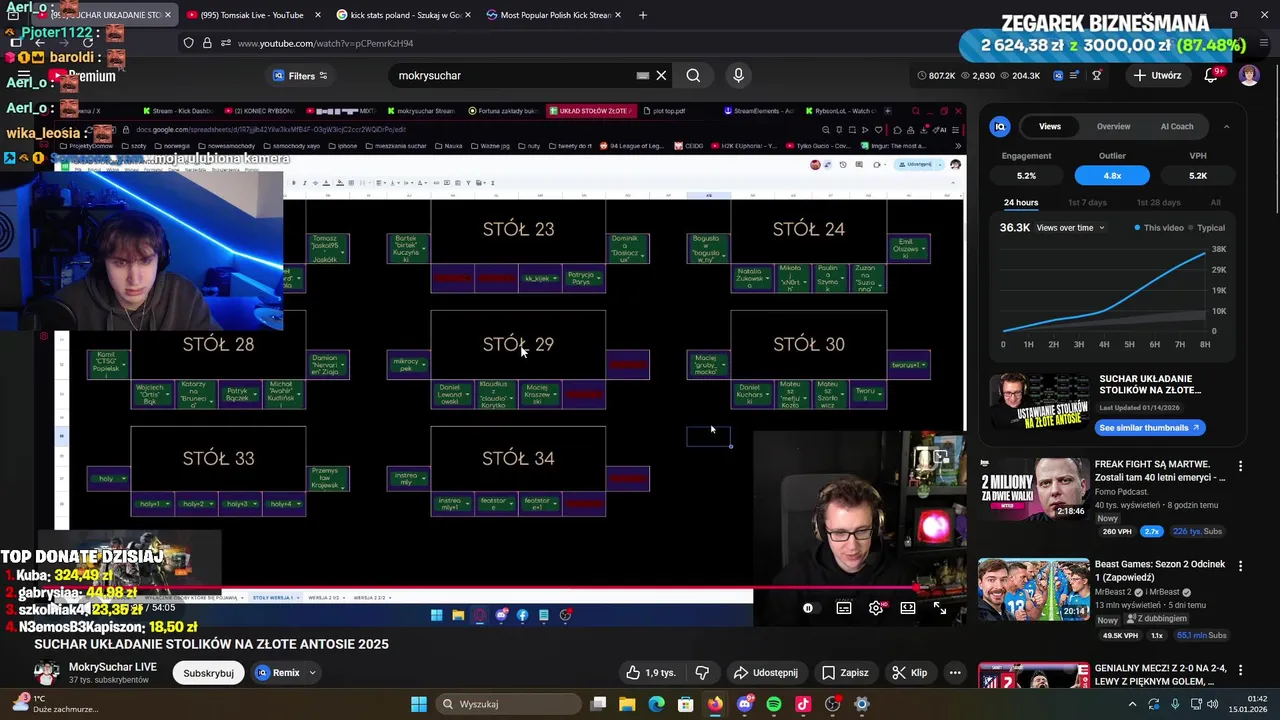Open Firefox from the Windows taskbar
The width and height of the screenshot is (1280, 720).
715,704
